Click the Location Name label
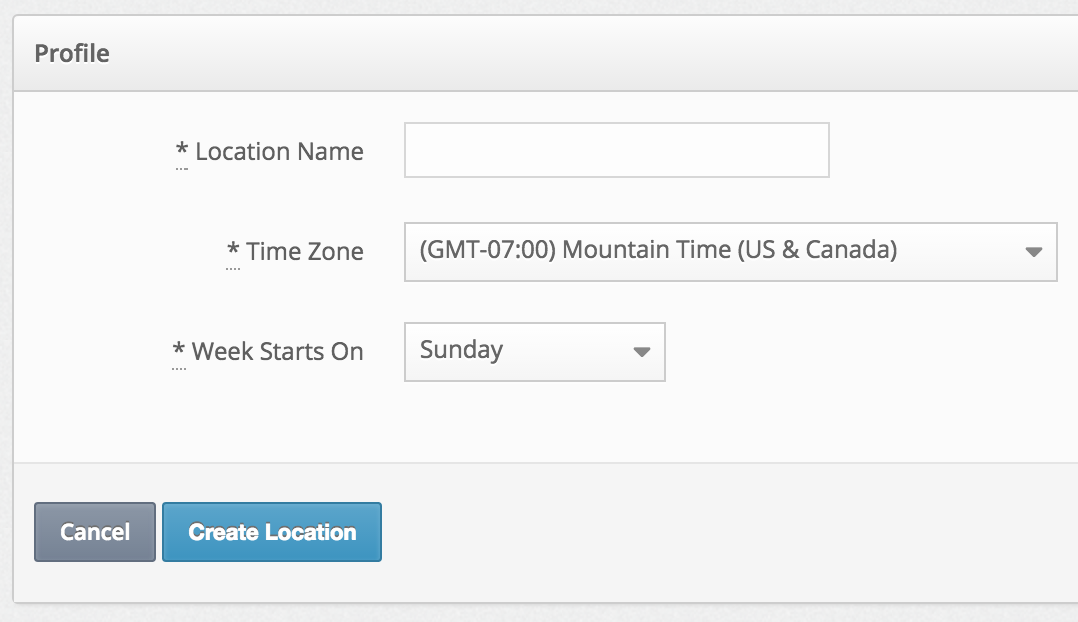The image size is (1078, 622). [279, 152]
